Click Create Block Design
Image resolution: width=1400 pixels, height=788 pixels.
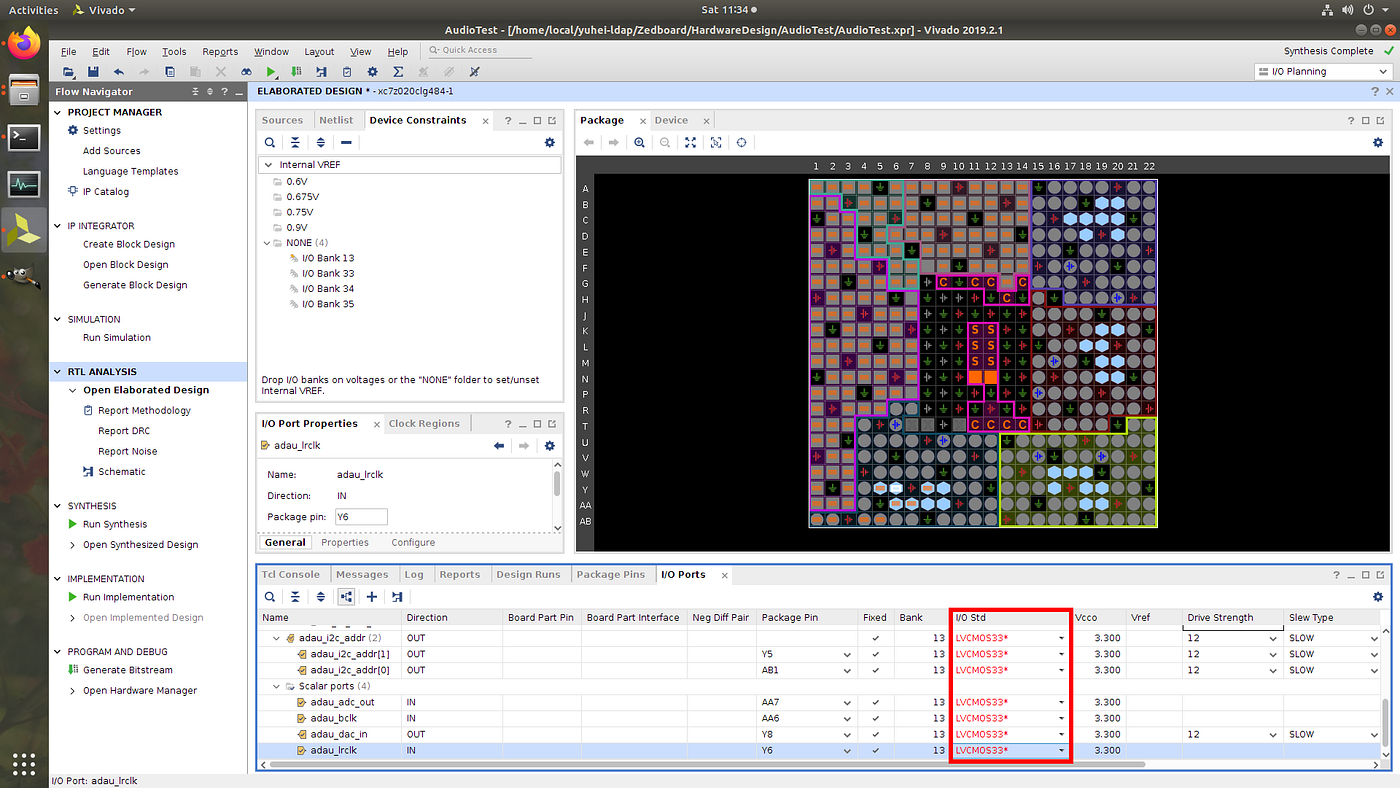coord(129,244)
